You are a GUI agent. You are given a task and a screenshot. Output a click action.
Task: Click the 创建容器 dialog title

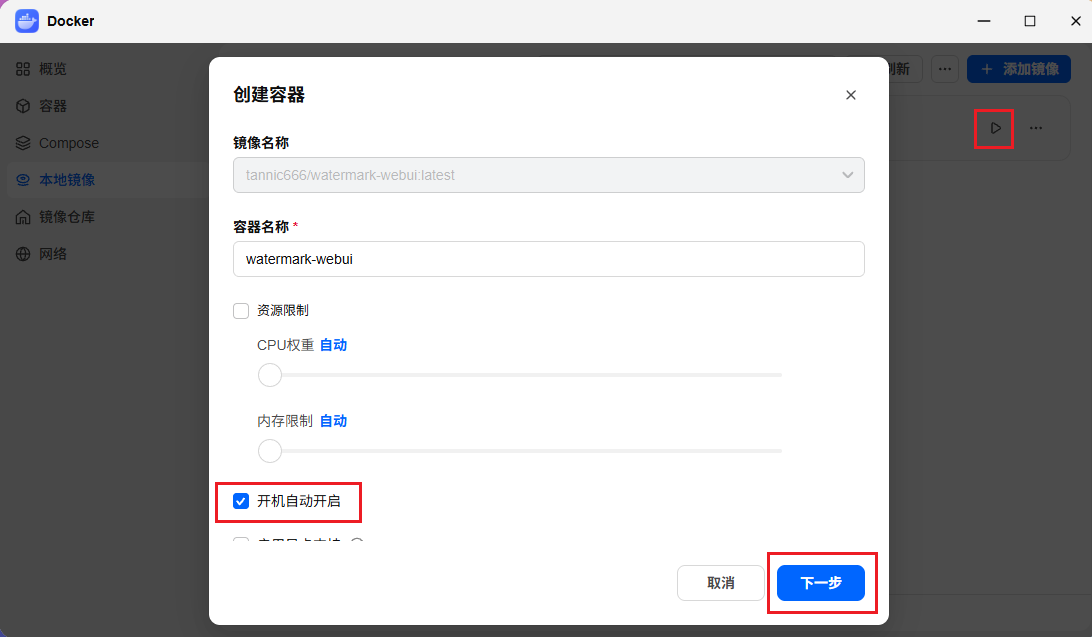tap(269, 95)
